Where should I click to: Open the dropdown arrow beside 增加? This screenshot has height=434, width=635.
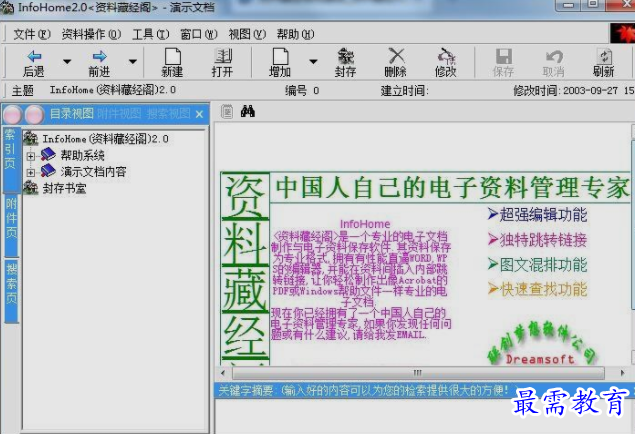[x=313, y=62]
